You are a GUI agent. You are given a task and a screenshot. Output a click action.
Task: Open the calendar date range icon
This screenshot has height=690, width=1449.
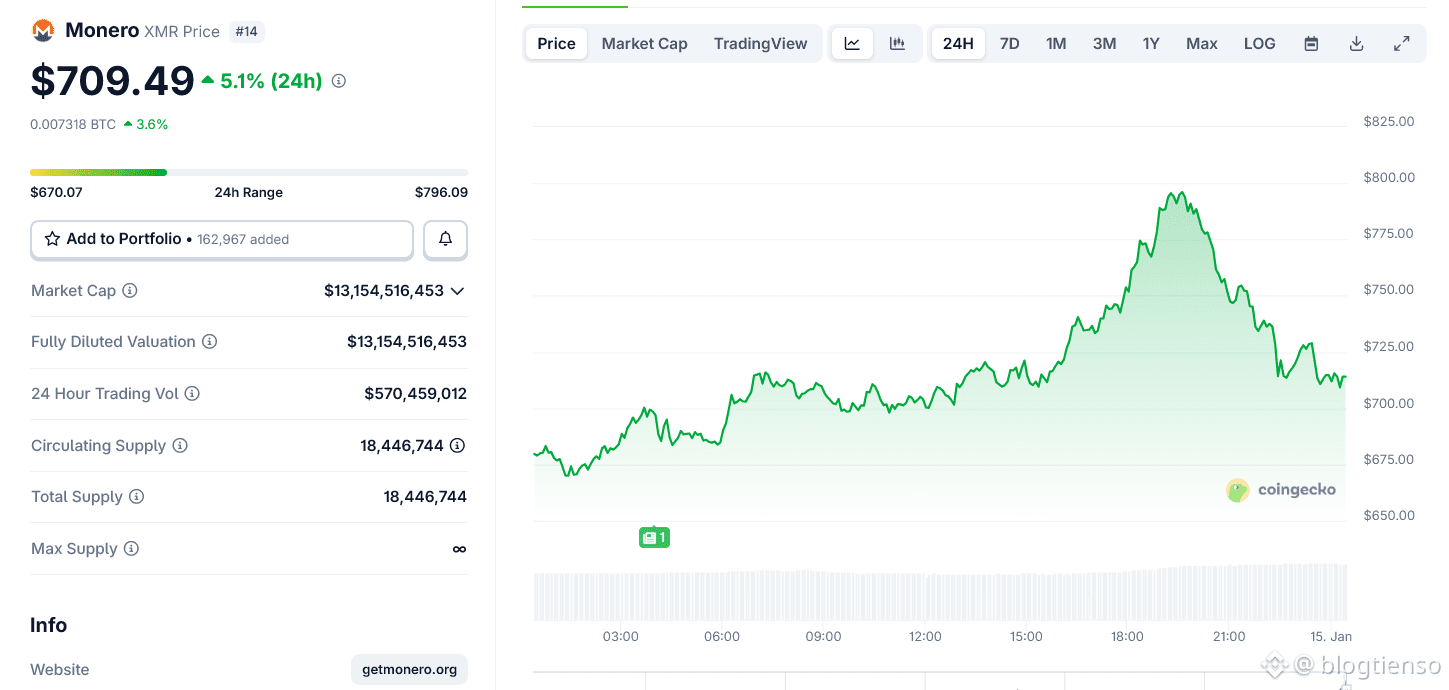click(x=1311, y=43)
